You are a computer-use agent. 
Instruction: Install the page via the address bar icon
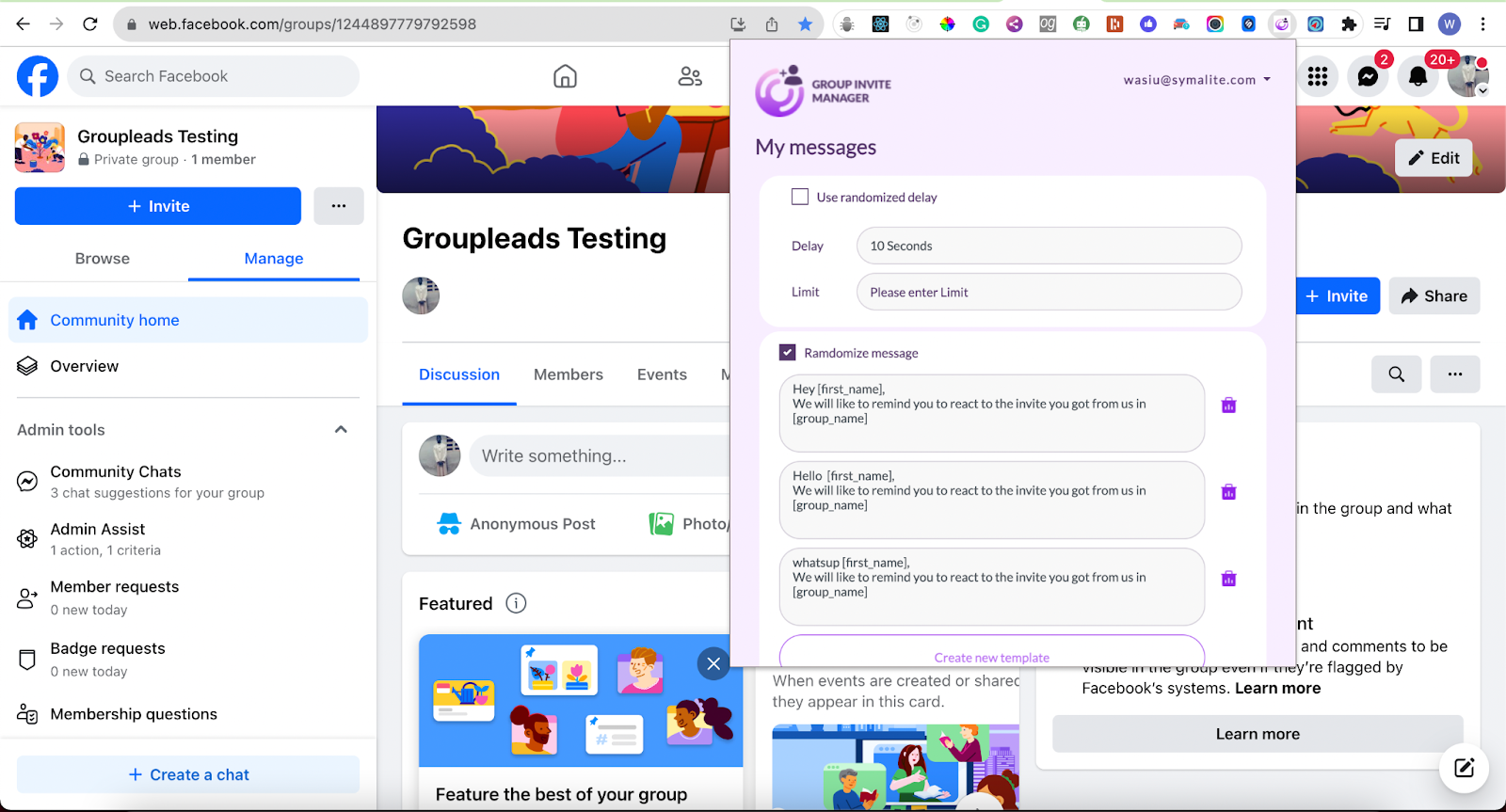point(738,24)
